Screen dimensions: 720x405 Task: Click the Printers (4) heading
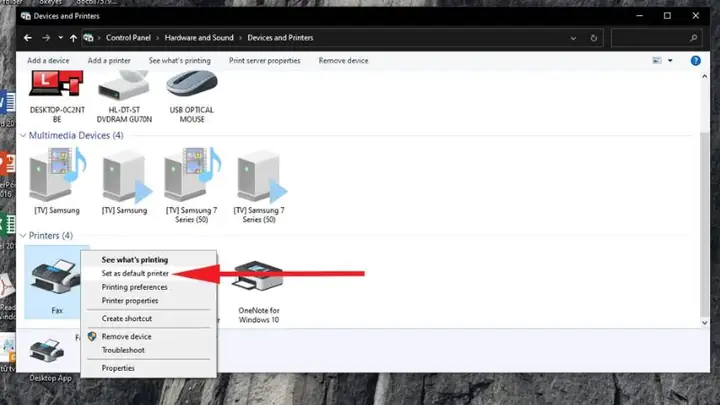[51, 236]
